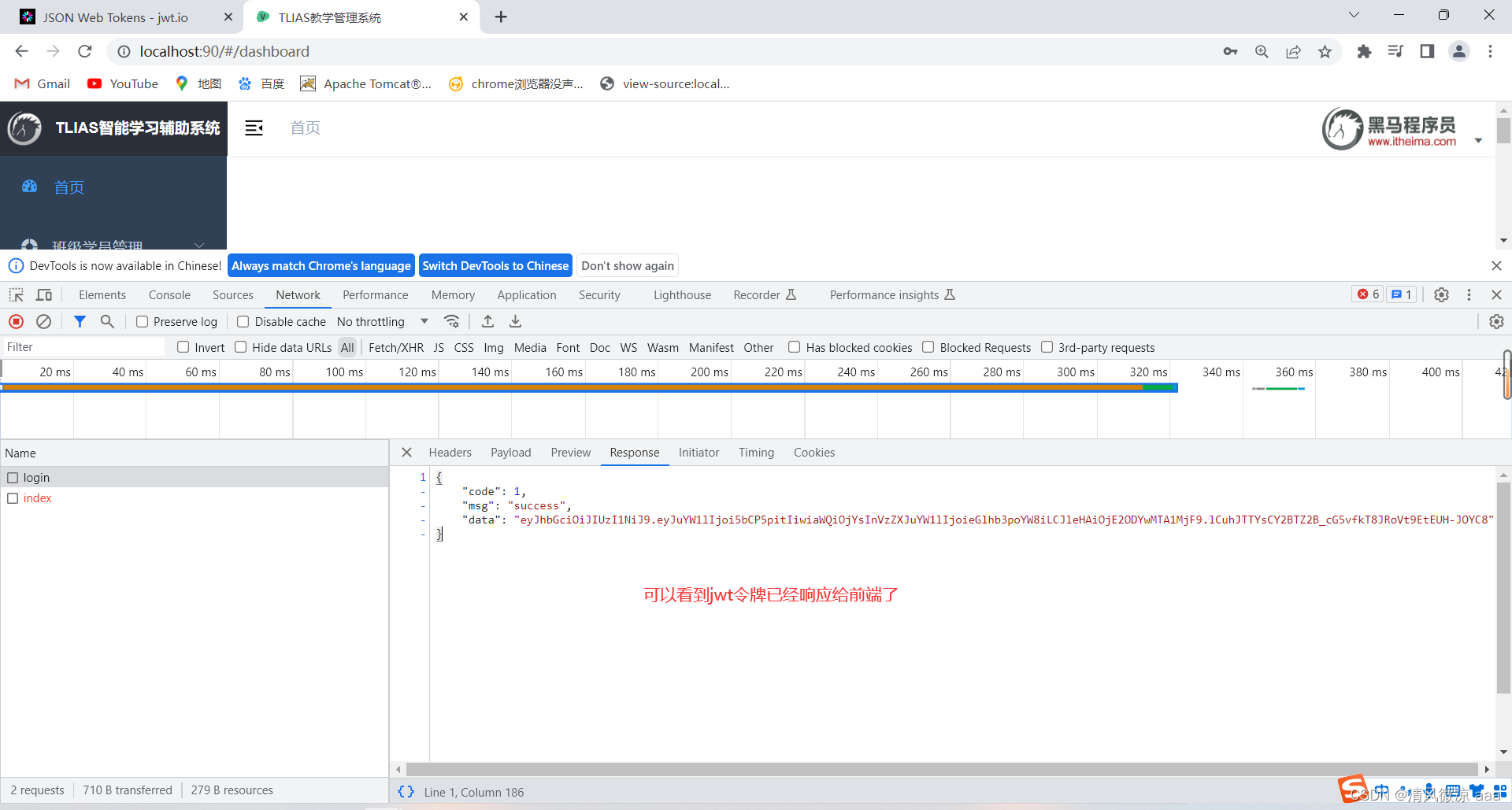This screenshot has height=810, width=1512.
Task: Share this page icon in address bar
Action: coord(1293,51)
